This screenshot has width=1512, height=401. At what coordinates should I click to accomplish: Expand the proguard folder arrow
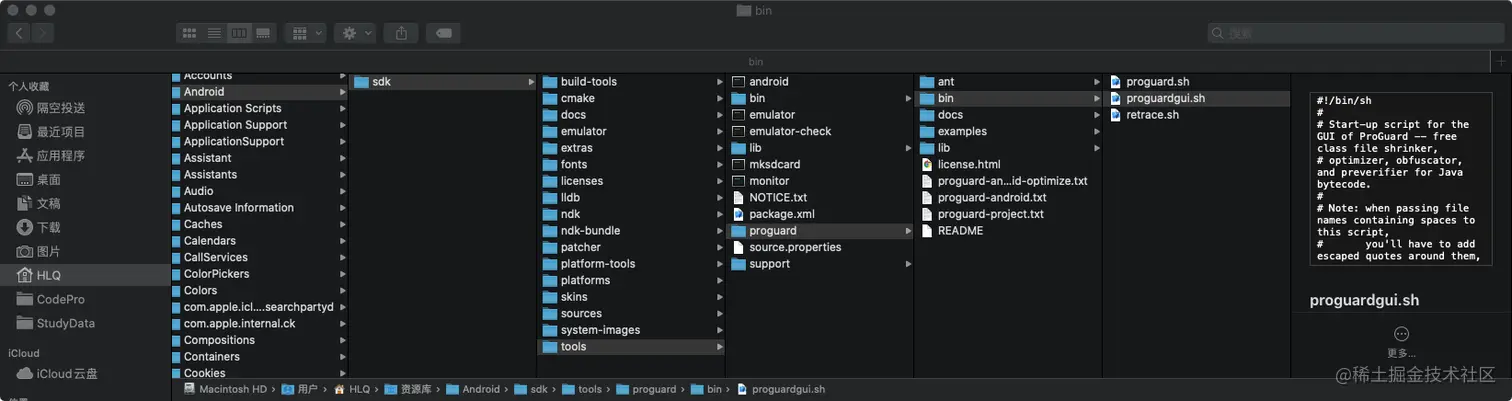coord(908,230)
